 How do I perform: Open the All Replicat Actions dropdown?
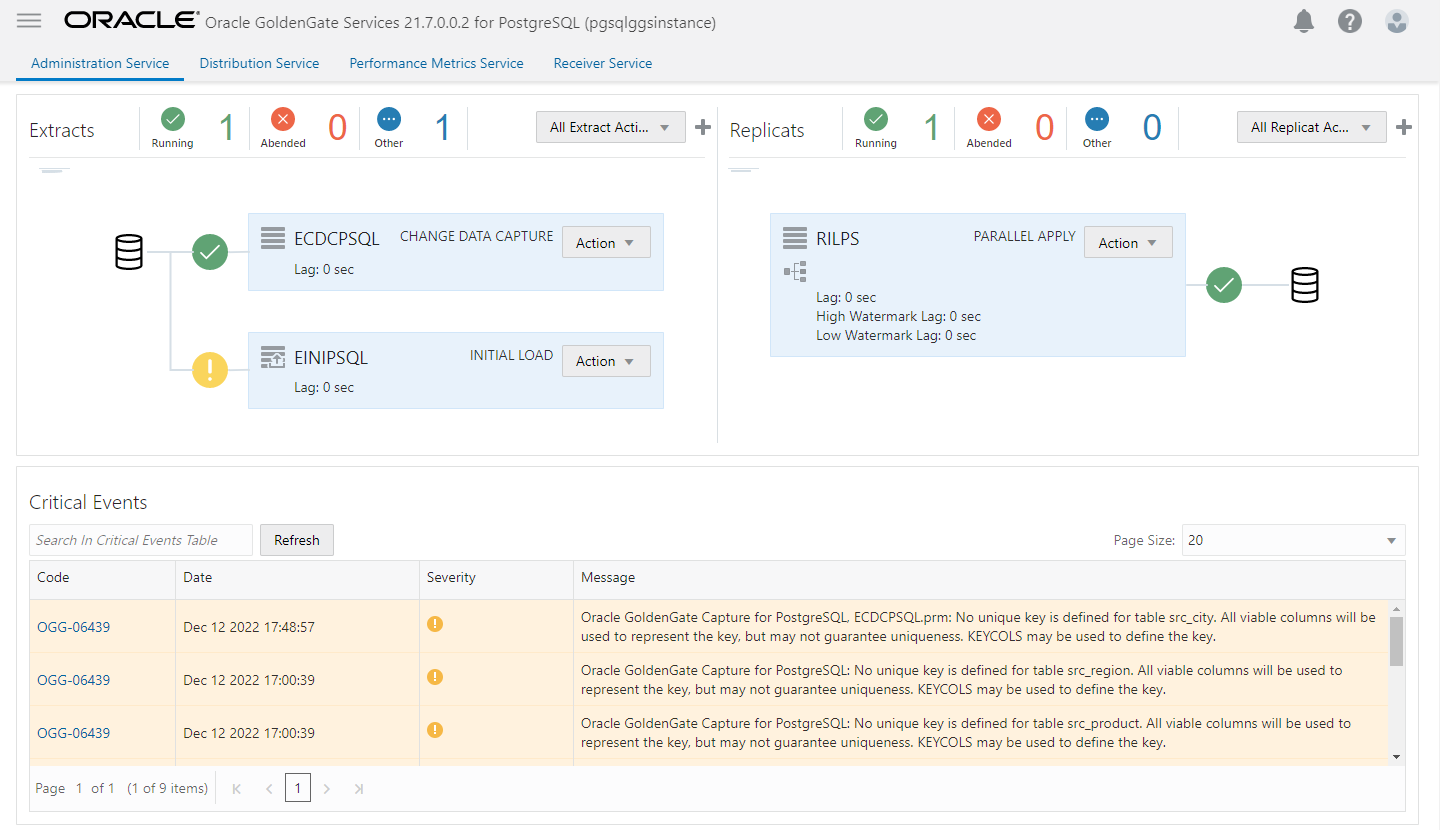point(1311,127)
